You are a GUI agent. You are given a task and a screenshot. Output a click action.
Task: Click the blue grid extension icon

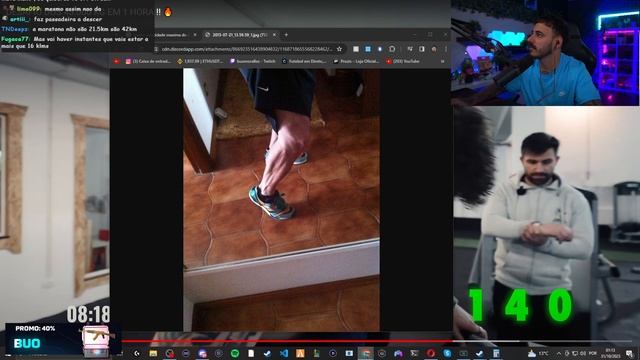tap(368, 49)
